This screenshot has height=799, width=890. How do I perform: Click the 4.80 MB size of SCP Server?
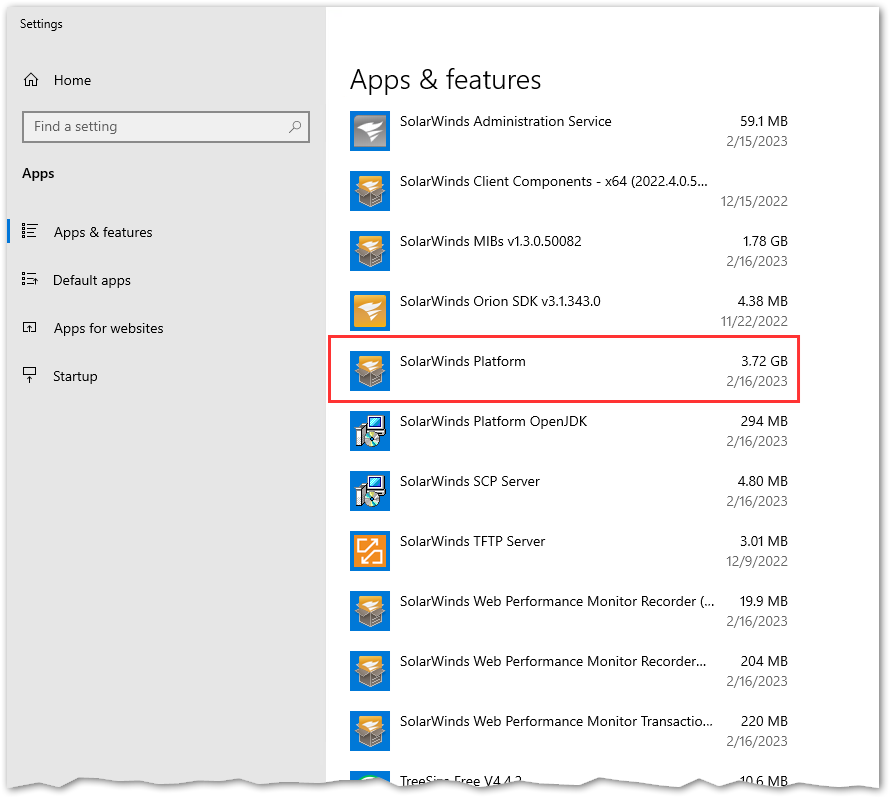point(762,481)
